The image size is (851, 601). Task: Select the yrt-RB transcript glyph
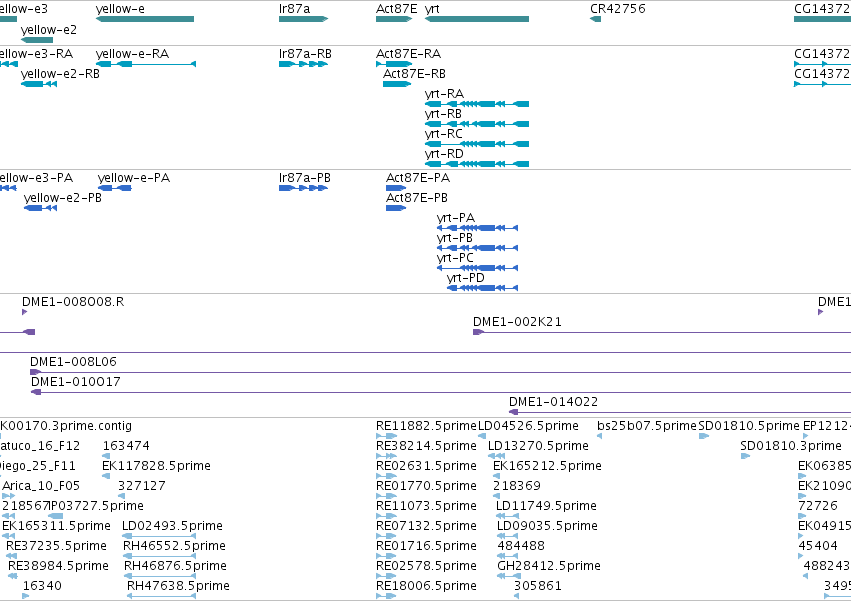coord(477,124)
